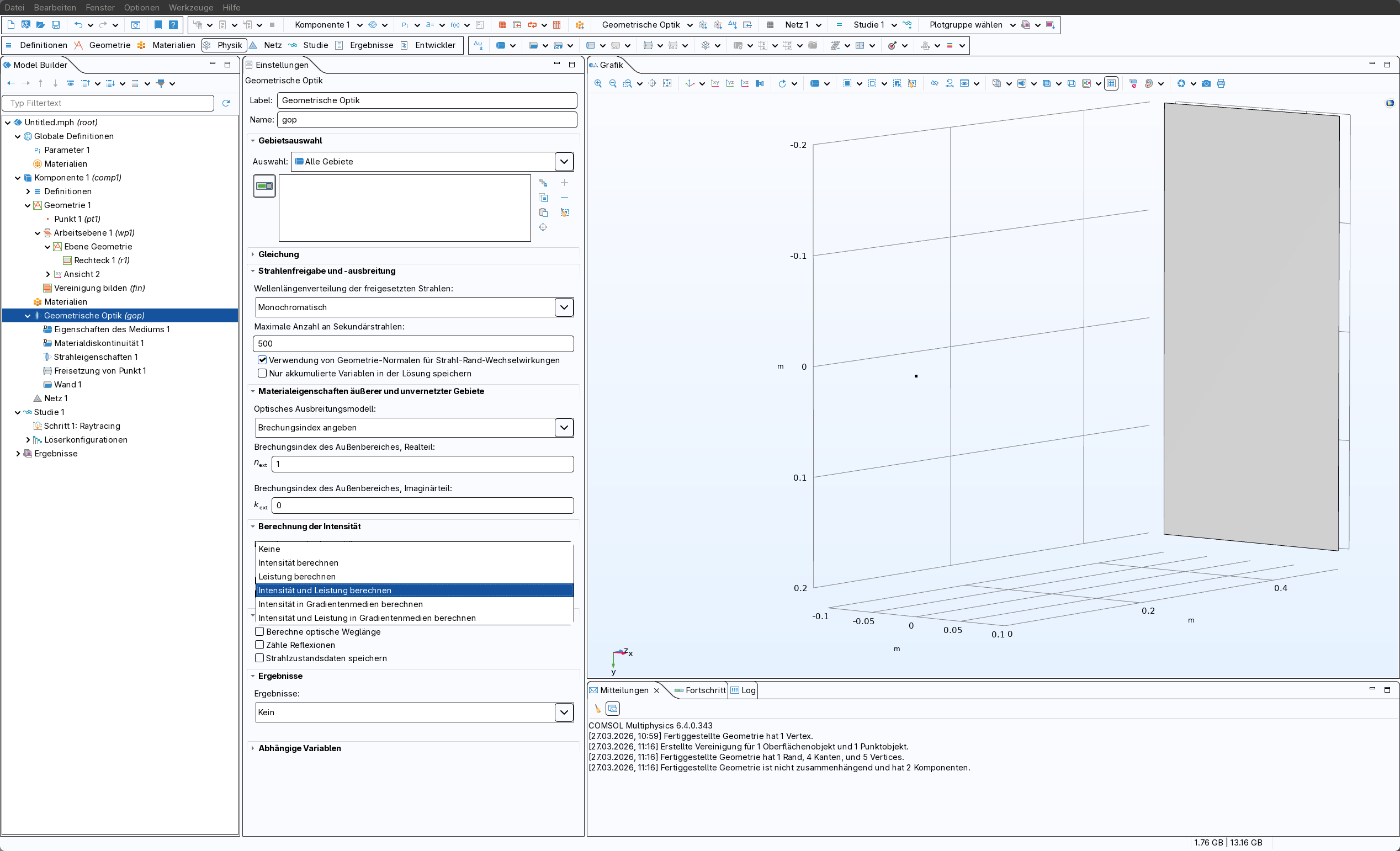Screen dimensions: 1400x851
Task: Choose Intensität berechnen from the open list
Action: click(x=298, y=562)
